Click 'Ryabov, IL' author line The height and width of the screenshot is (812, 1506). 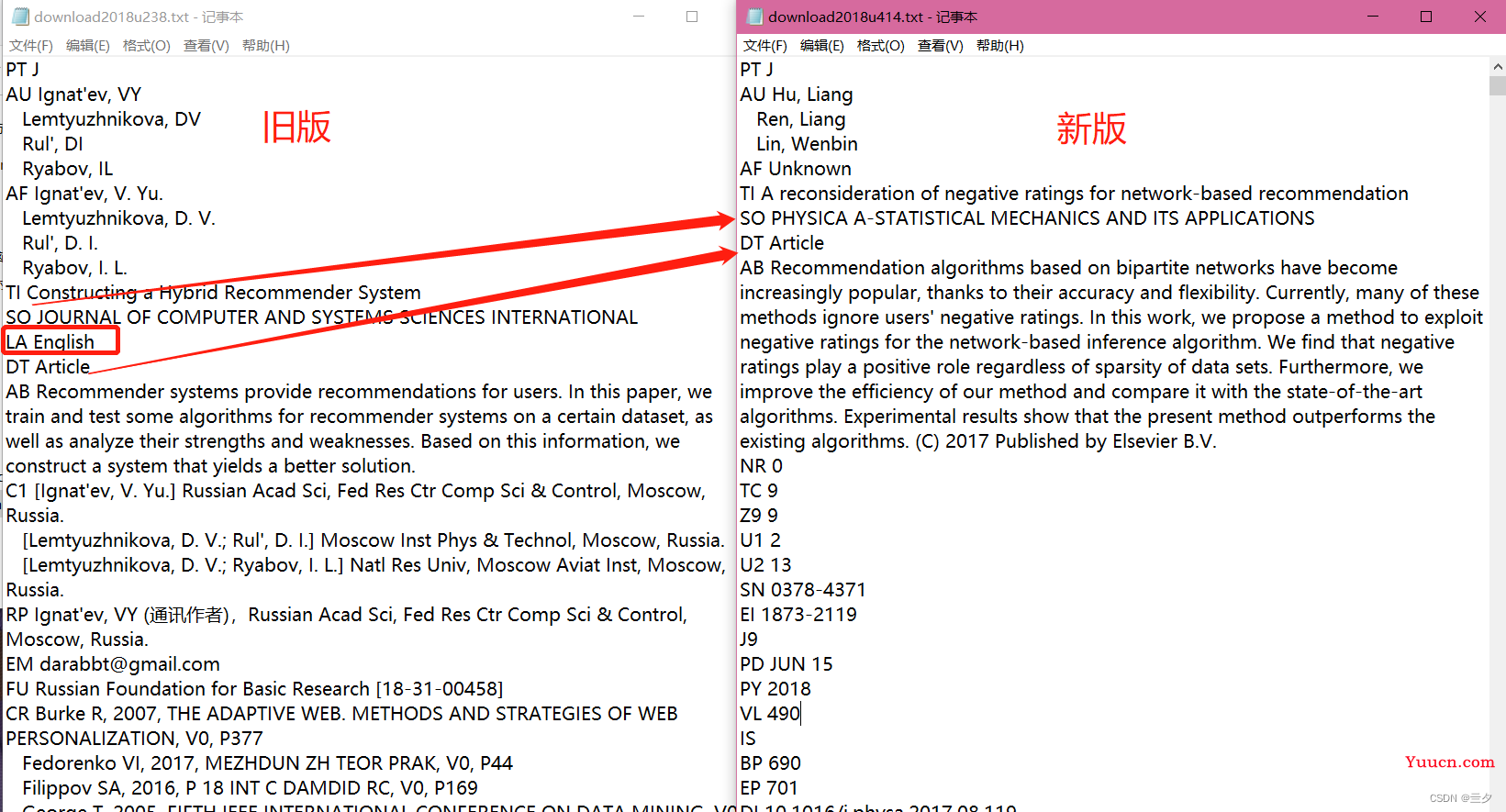(x=68, y=169)
